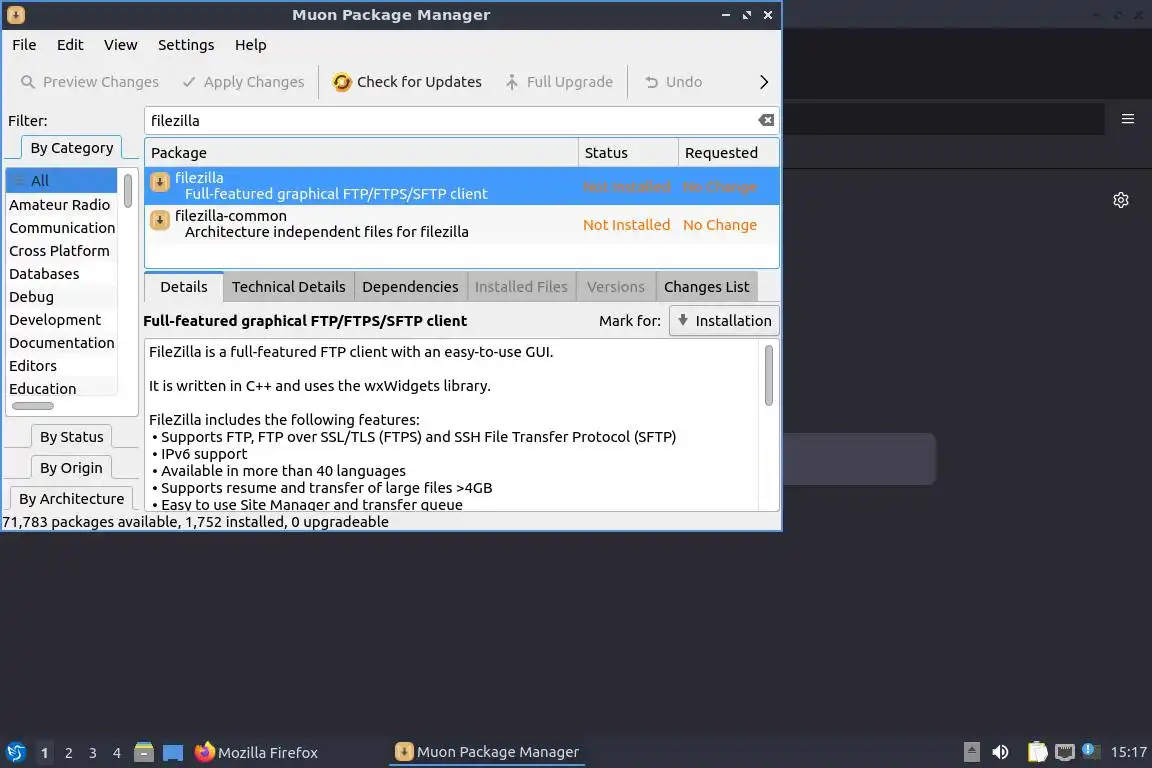Select the Education category

pos(62,388)
